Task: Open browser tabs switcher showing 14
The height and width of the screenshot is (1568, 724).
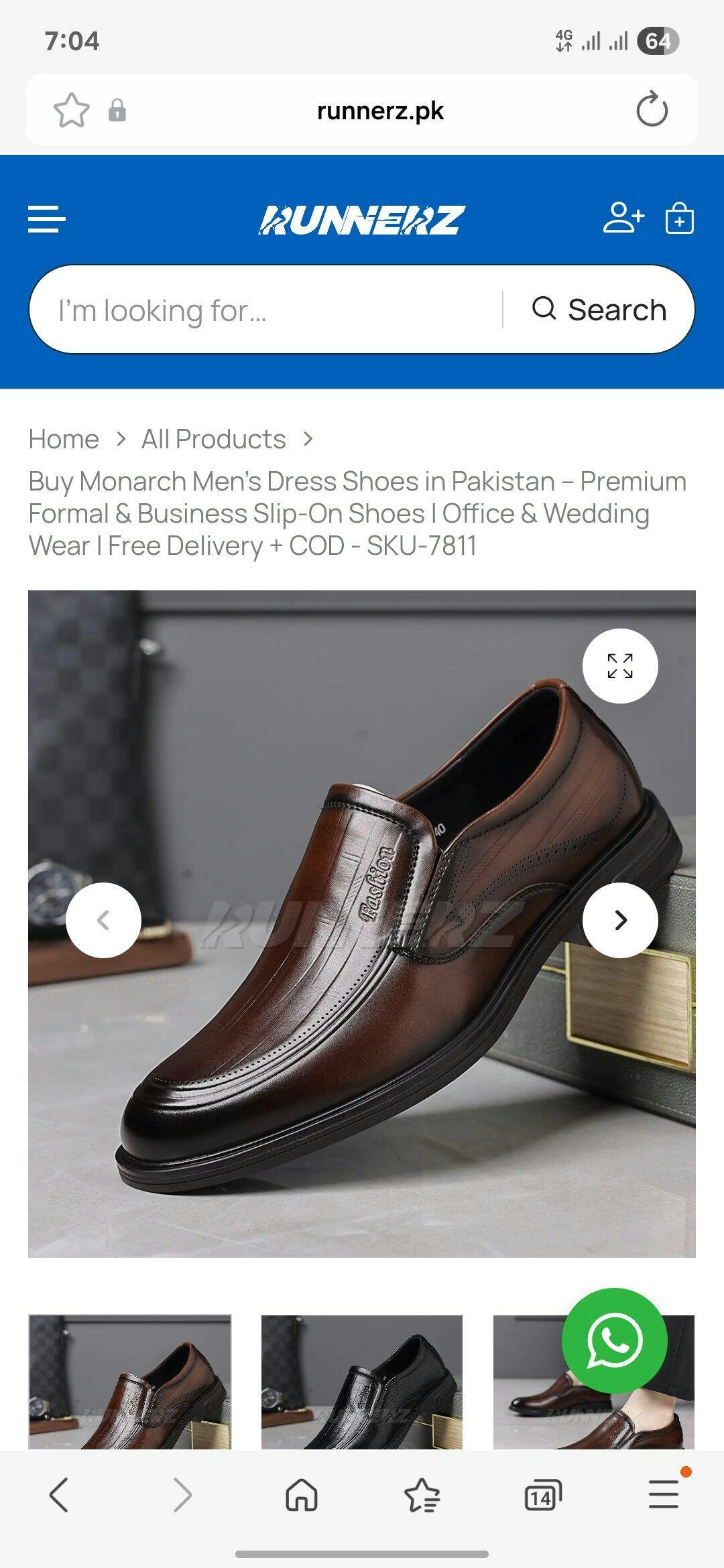Action: pyautogui.click(x=542, y=1495)
